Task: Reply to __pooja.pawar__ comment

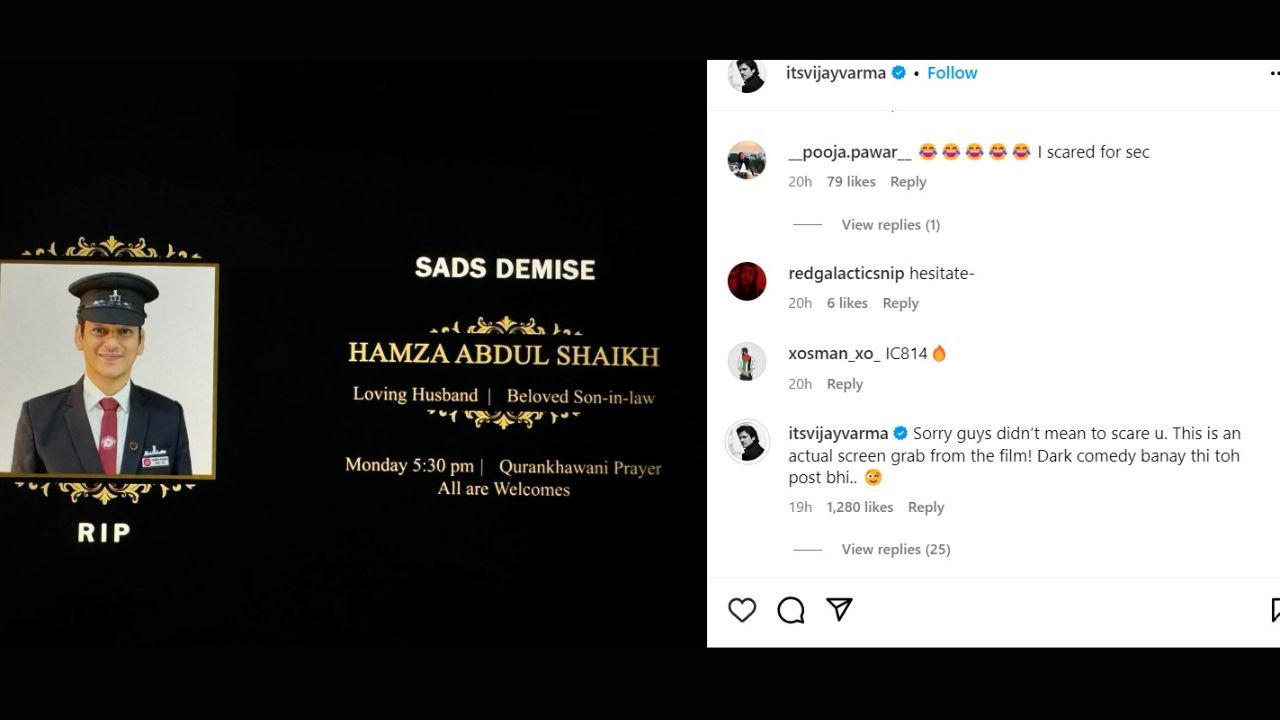Action: 908,182
